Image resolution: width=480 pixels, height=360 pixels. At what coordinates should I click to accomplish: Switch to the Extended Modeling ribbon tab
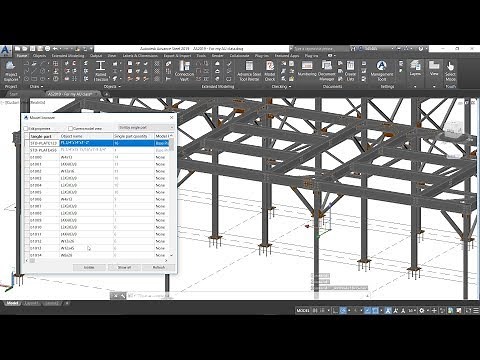(68, 56)
